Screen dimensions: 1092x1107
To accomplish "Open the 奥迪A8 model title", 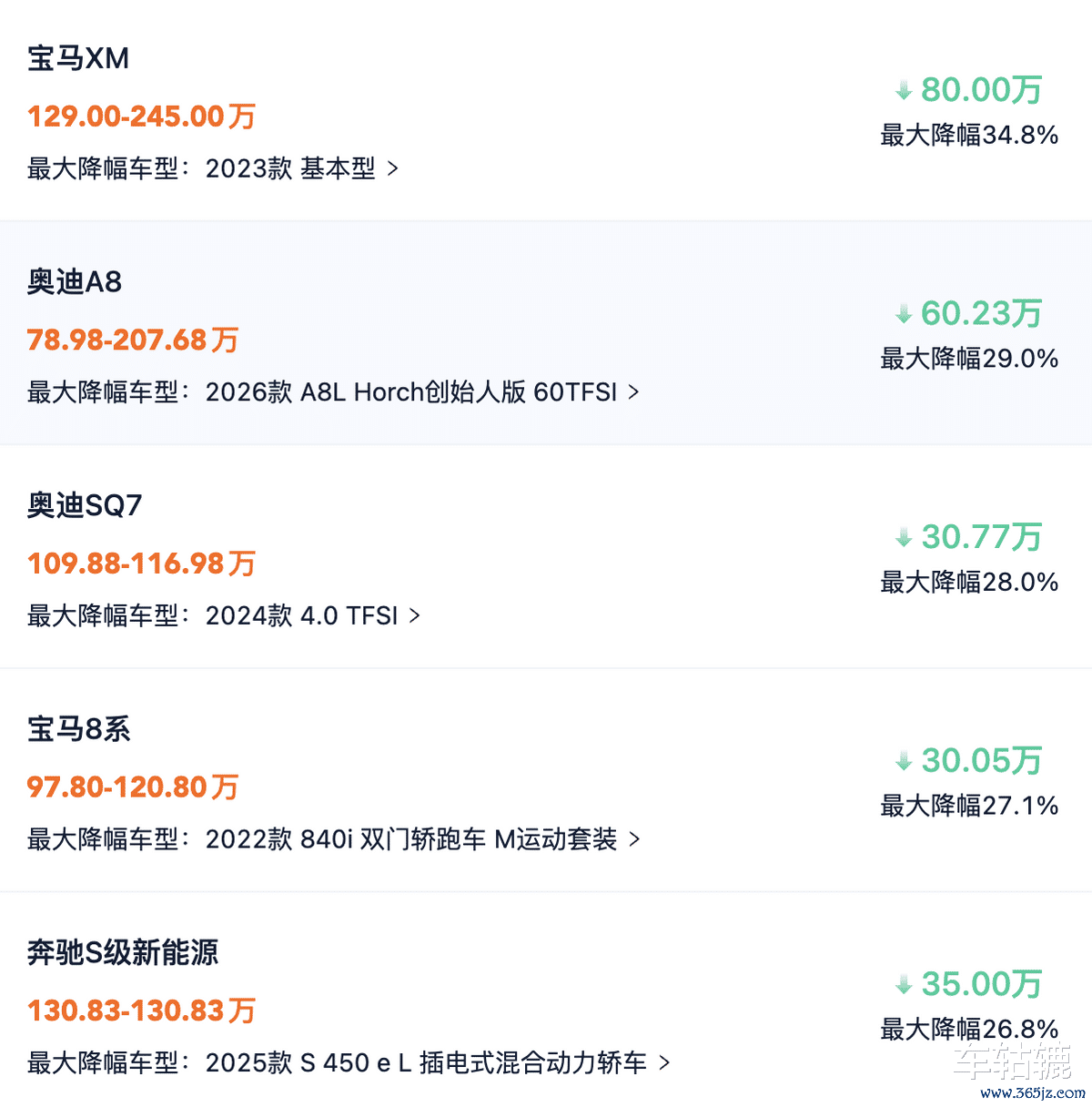I will click(x=75, y=282).
